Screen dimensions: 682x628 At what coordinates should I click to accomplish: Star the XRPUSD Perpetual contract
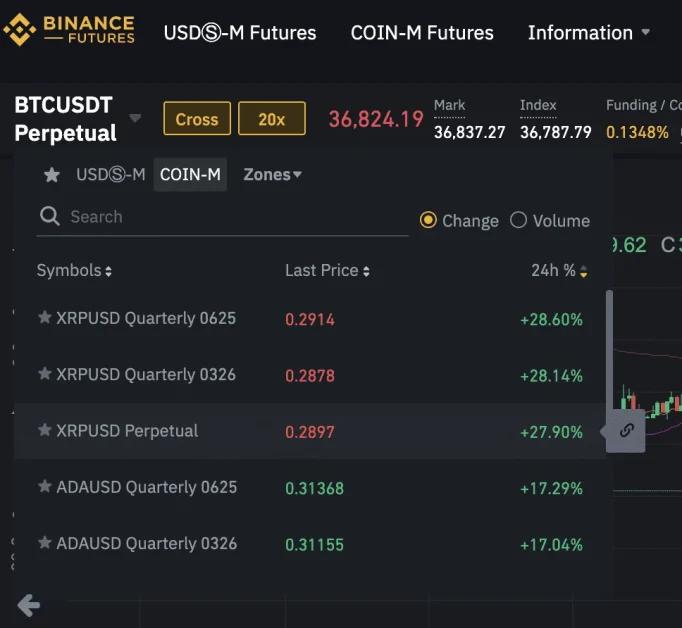[44, 430]
